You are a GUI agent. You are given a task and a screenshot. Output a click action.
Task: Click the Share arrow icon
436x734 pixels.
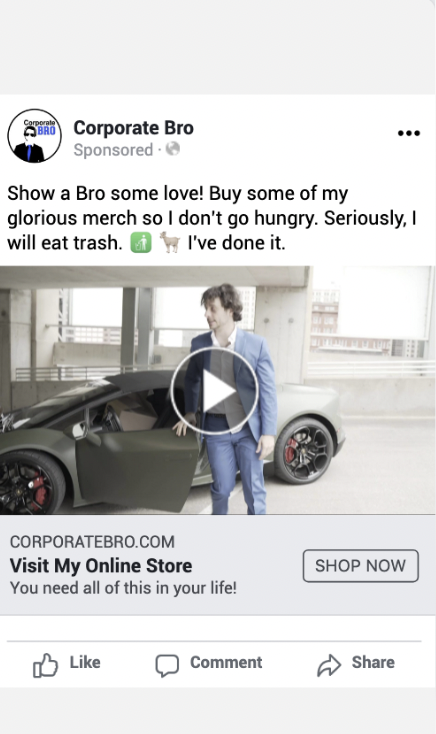tap(329, 665)
